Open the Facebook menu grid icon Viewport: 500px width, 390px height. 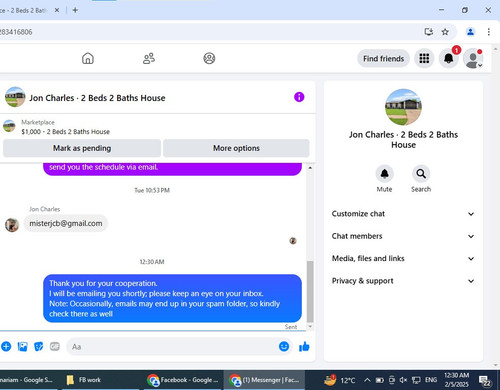[424, 58]
